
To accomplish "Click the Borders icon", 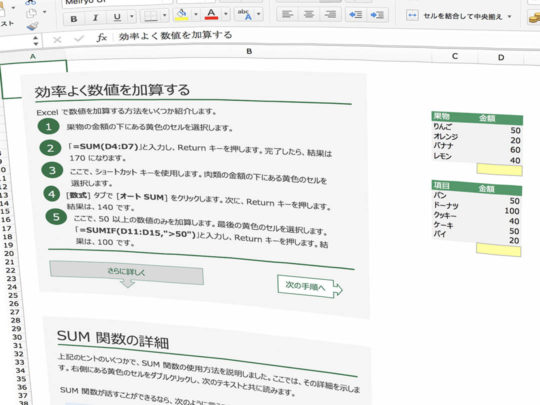I will coord(150,16).
